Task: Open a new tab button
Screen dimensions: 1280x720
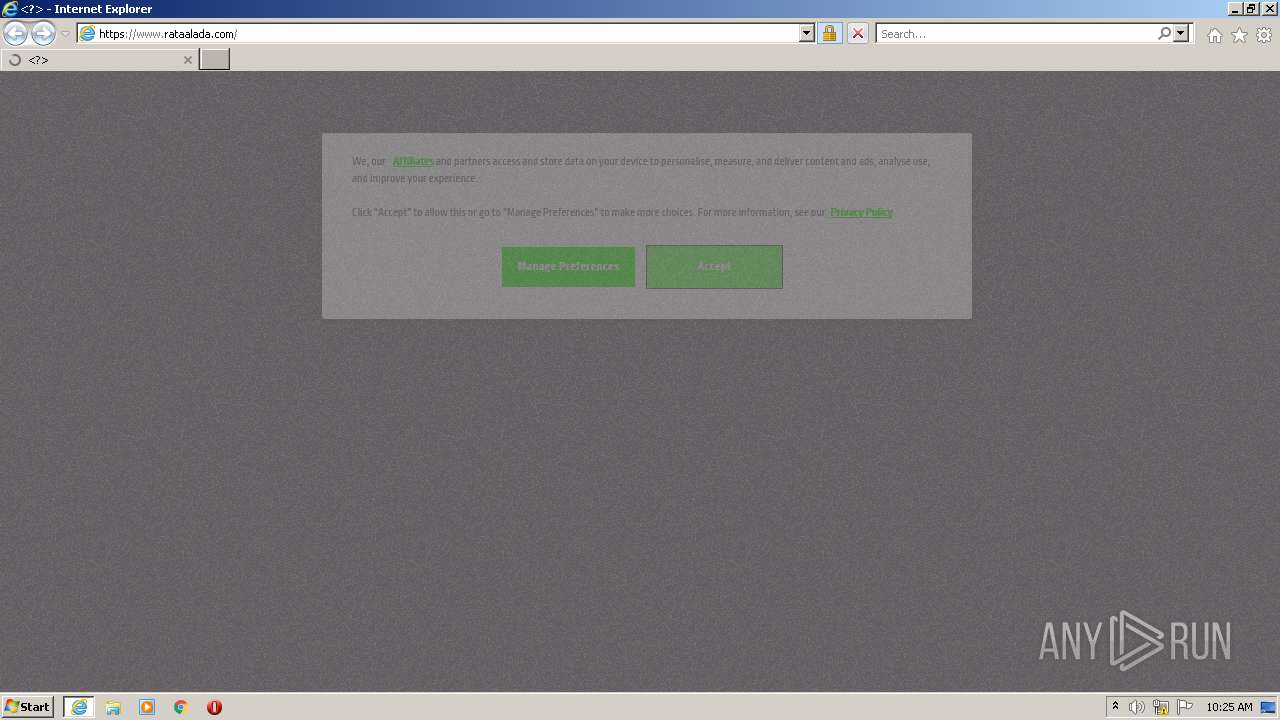Action: pyautogui.click(x=214, y=60)
